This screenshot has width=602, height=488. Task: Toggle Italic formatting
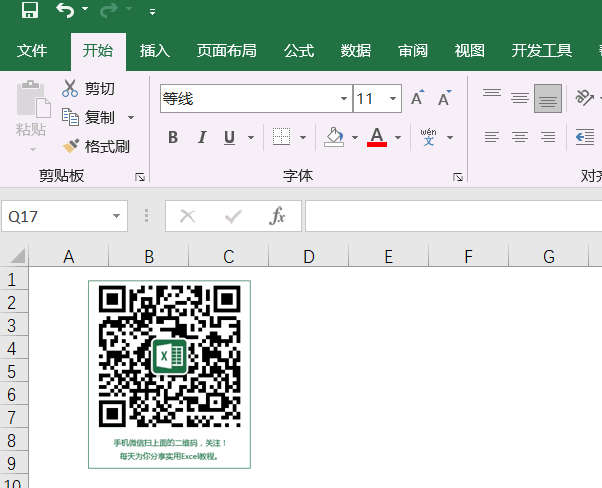(x=202, y=137)
